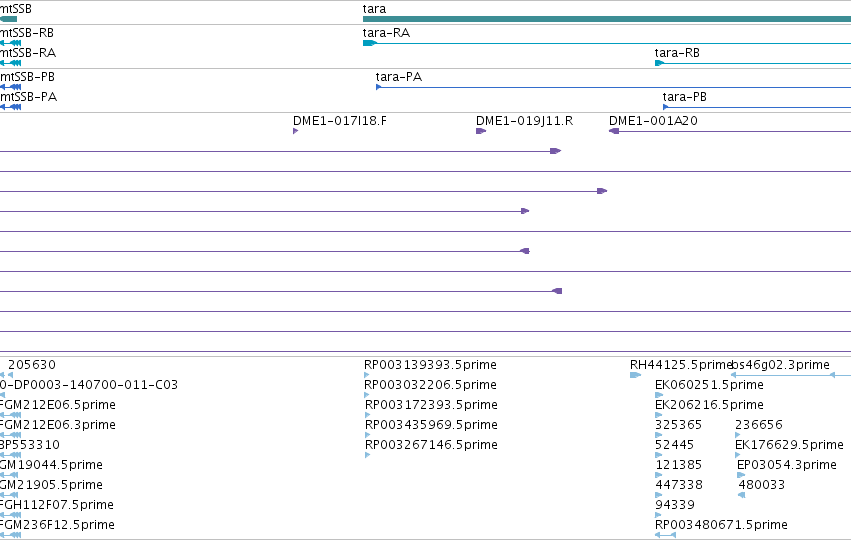Click the DME1-017I18.F arrow marker

[295, 131]
